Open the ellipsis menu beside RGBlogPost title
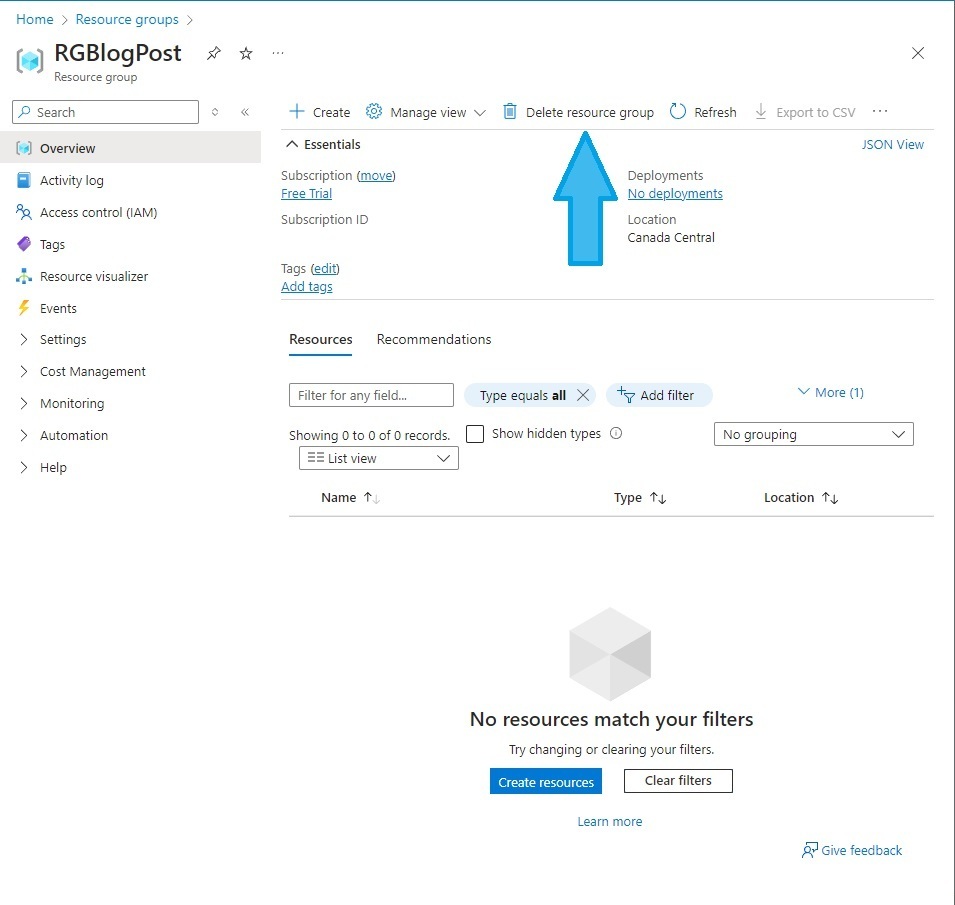The width and height of the screenshot is (955, 905). pyautogui.click(x=278, y=53)
